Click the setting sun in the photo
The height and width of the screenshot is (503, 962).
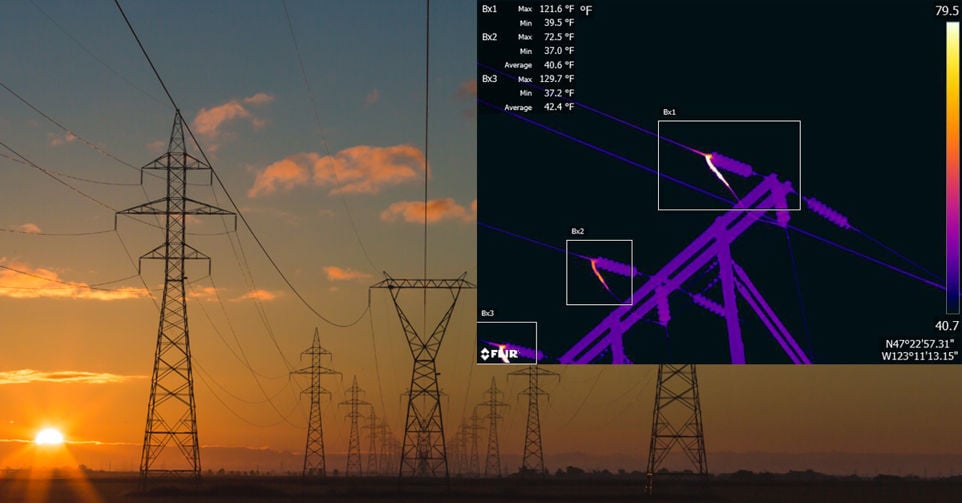point(48,436)
